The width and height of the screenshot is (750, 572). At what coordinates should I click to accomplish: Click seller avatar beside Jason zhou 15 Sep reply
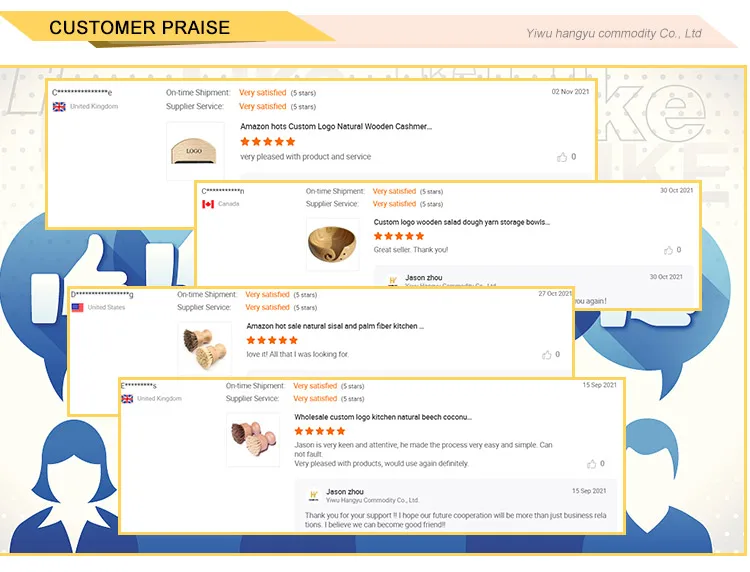pyautogui.click(x=313, y=495)
